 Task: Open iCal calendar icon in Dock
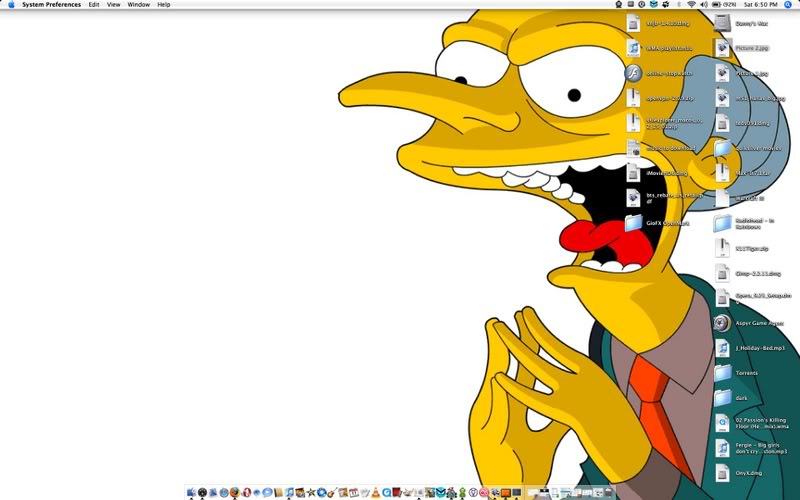click(x=354, y=492)
